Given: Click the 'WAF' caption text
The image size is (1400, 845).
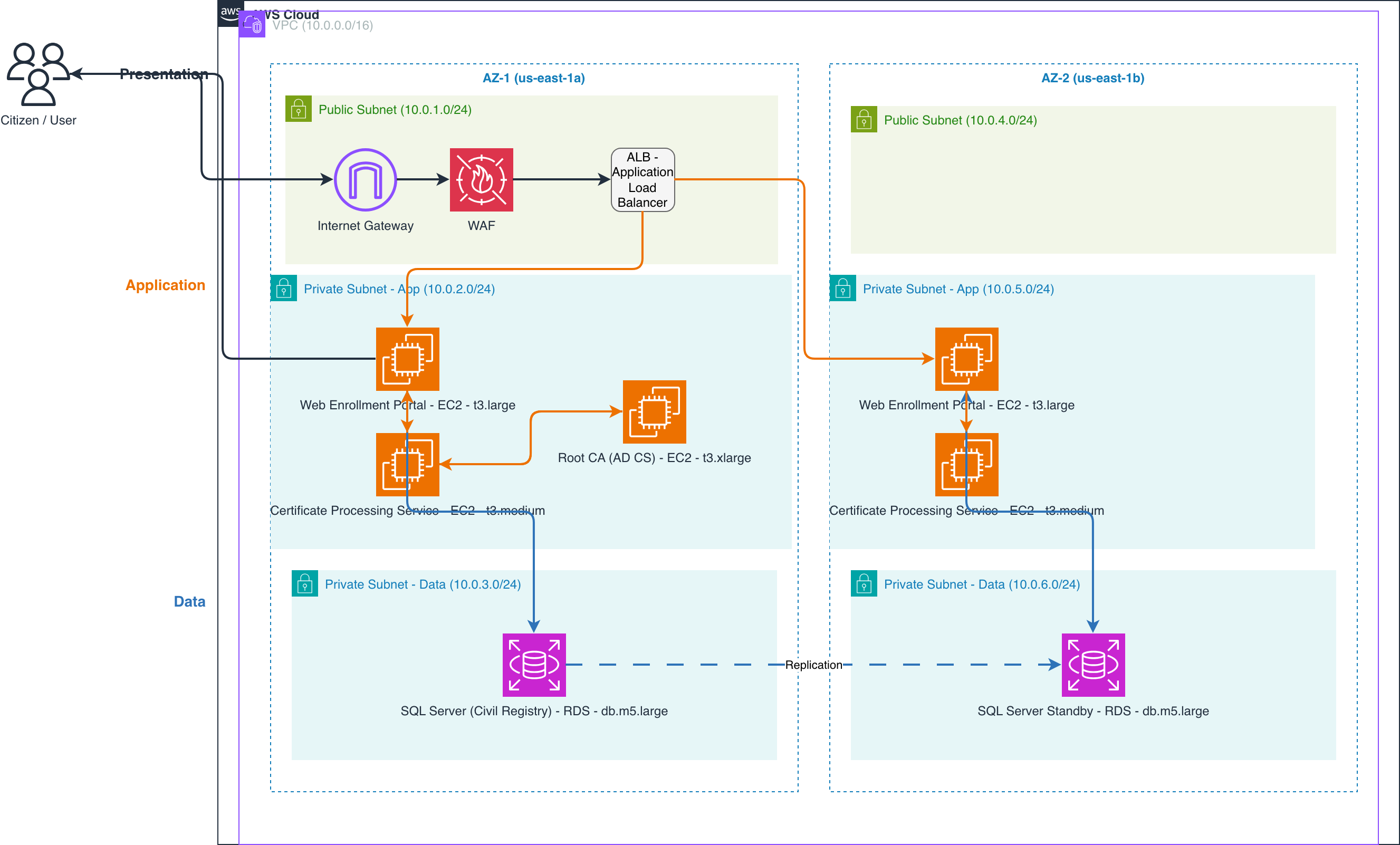Looking at the screenshot, I should tap(481, 226).
